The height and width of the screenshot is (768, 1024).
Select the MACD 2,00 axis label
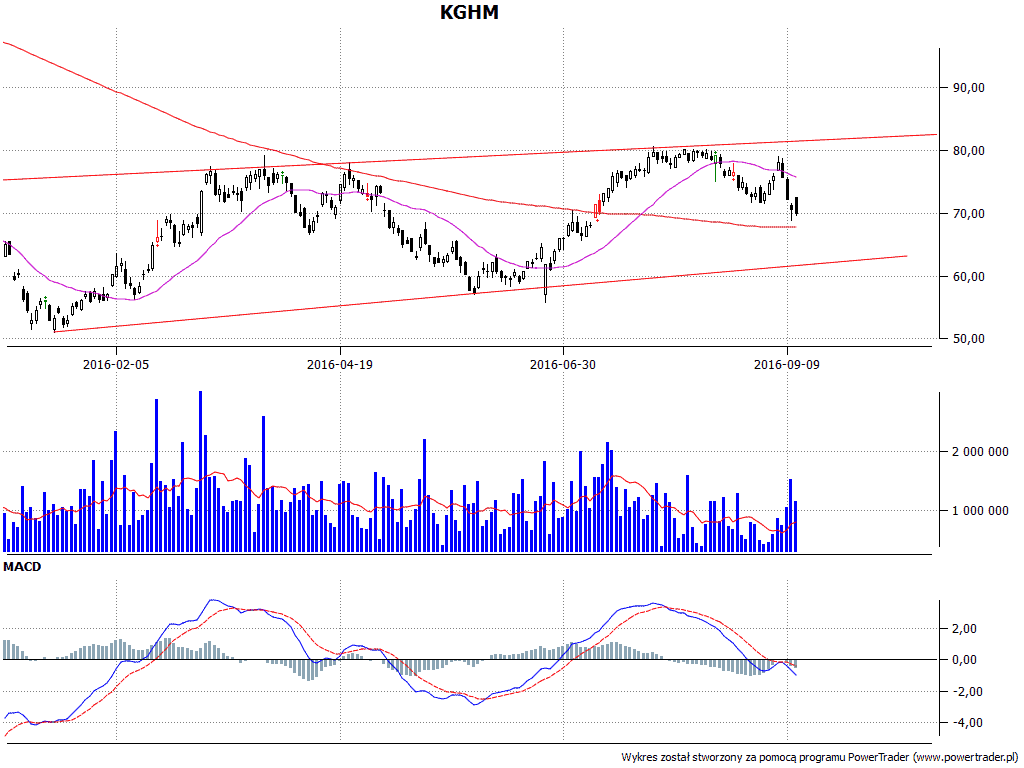(962, 629)
